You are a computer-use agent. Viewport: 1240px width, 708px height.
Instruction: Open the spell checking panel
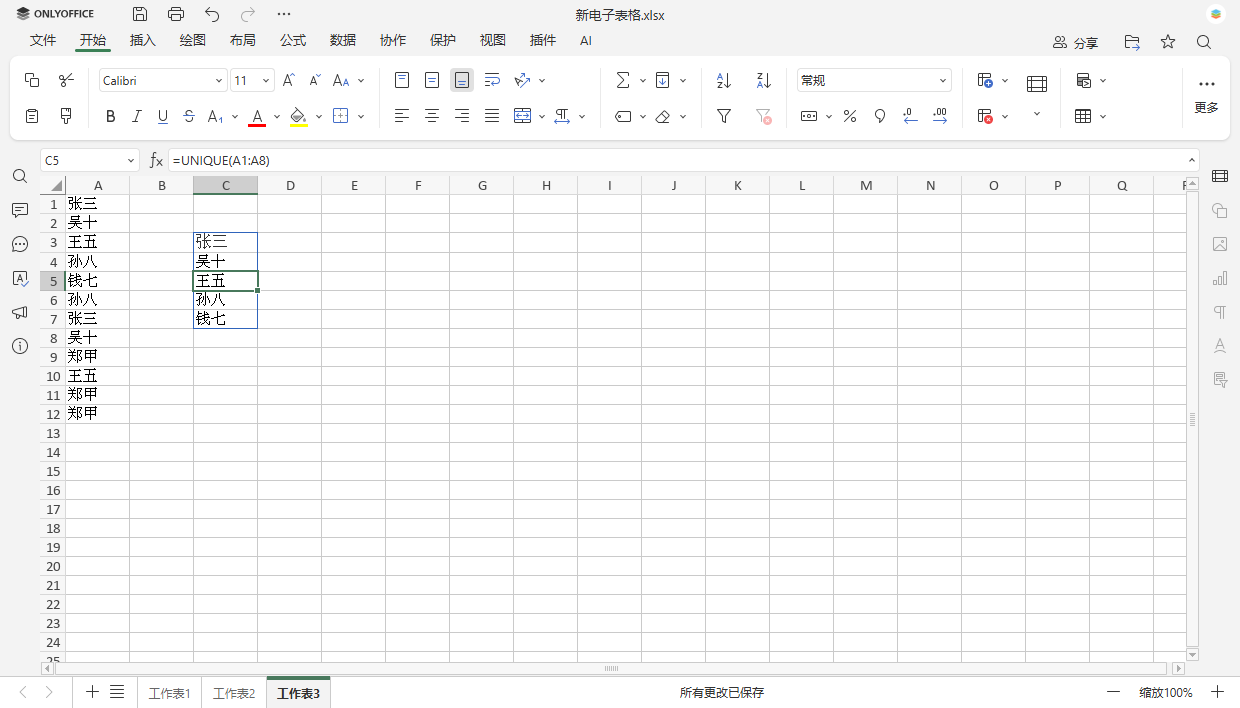(20, 279)
